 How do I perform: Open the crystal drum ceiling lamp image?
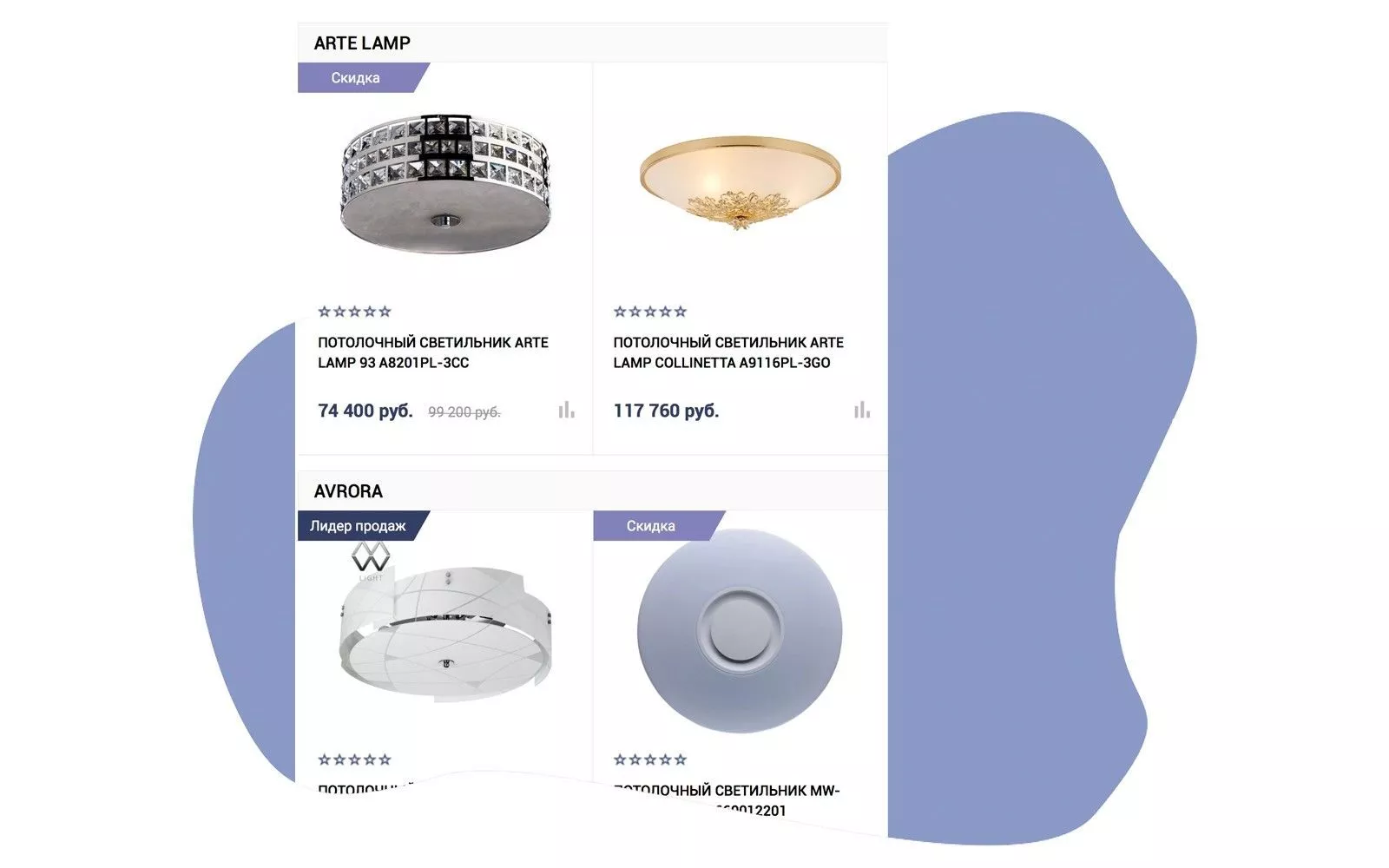(445, 184)
